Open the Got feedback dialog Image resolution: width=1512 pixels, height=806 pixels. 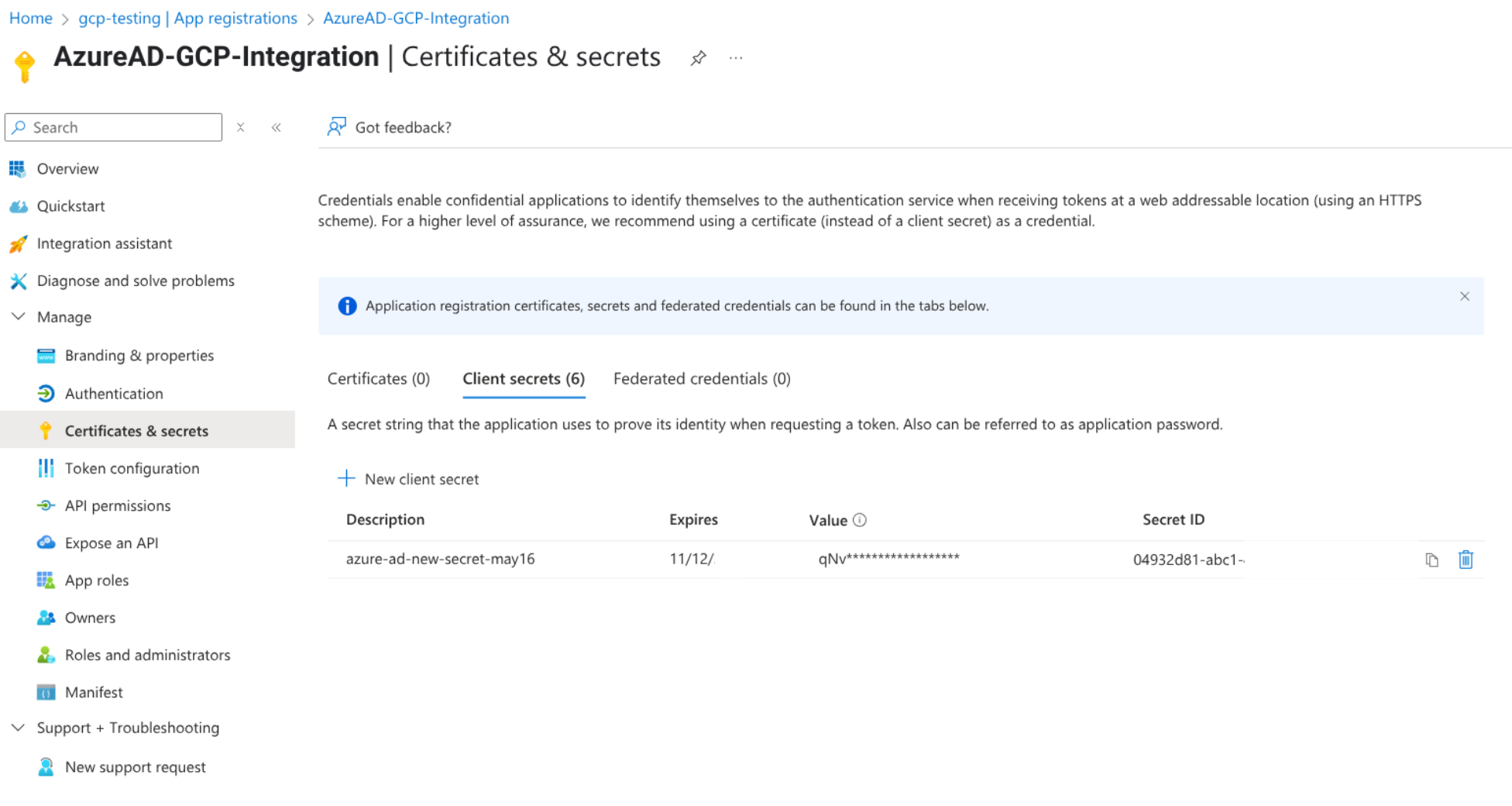click(x=389, y=127)
